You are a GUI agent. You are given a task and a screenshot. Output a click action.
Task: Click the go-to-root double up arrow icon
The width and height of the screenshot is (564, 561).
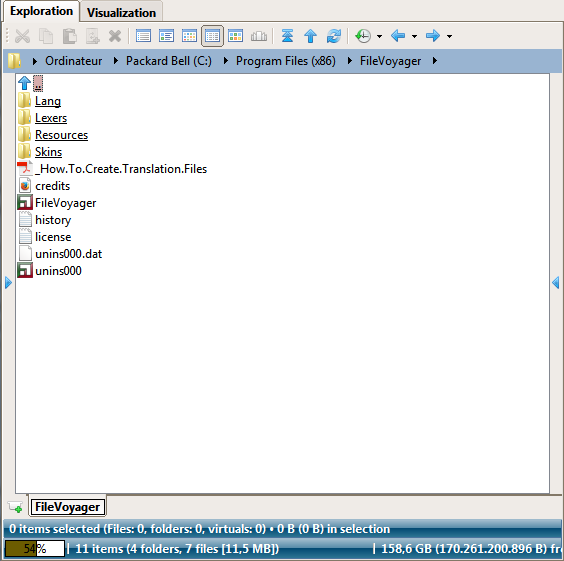[x=287, y=36]
